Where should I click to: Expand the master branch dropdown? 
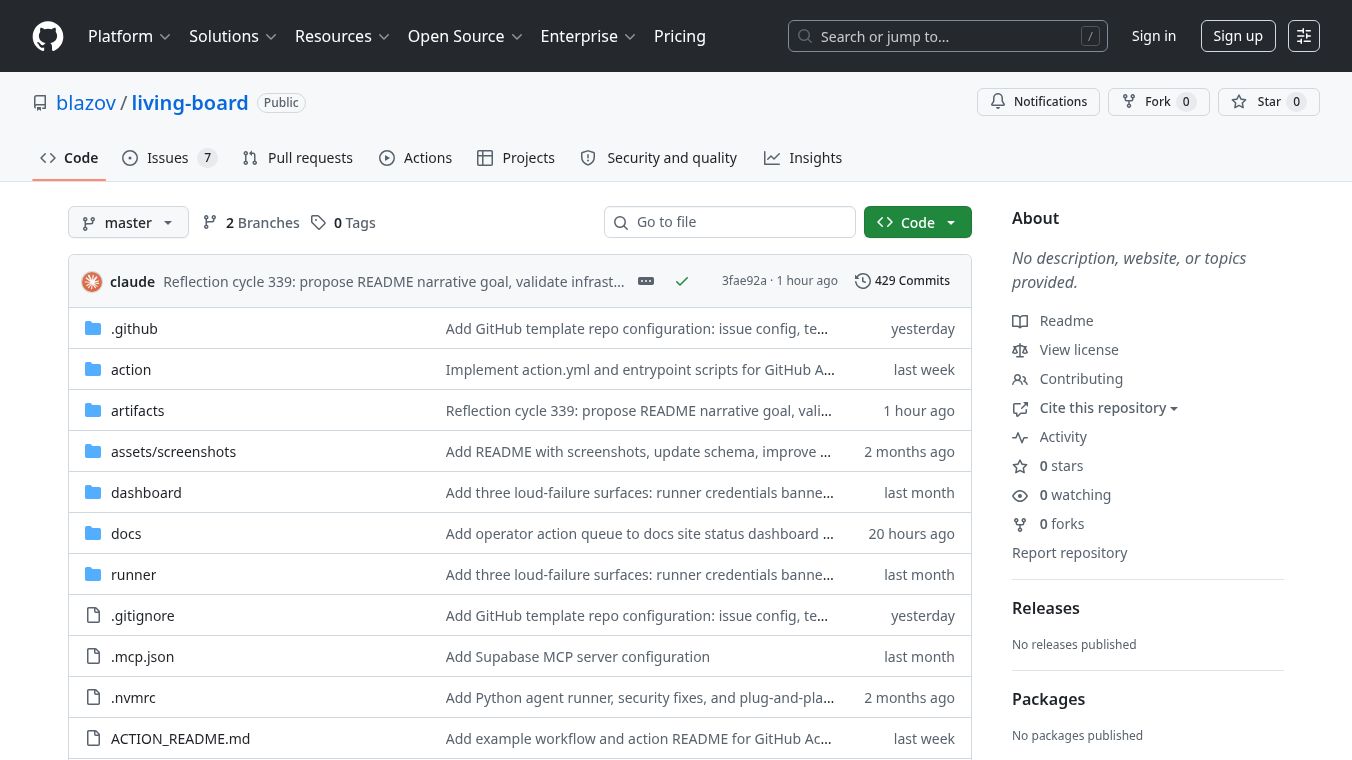[x=128, y=222]
